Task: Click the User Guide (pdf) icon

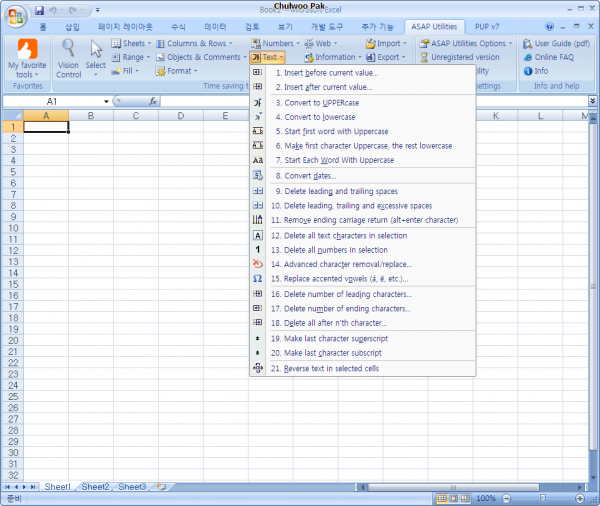Action: click(528, 44)
